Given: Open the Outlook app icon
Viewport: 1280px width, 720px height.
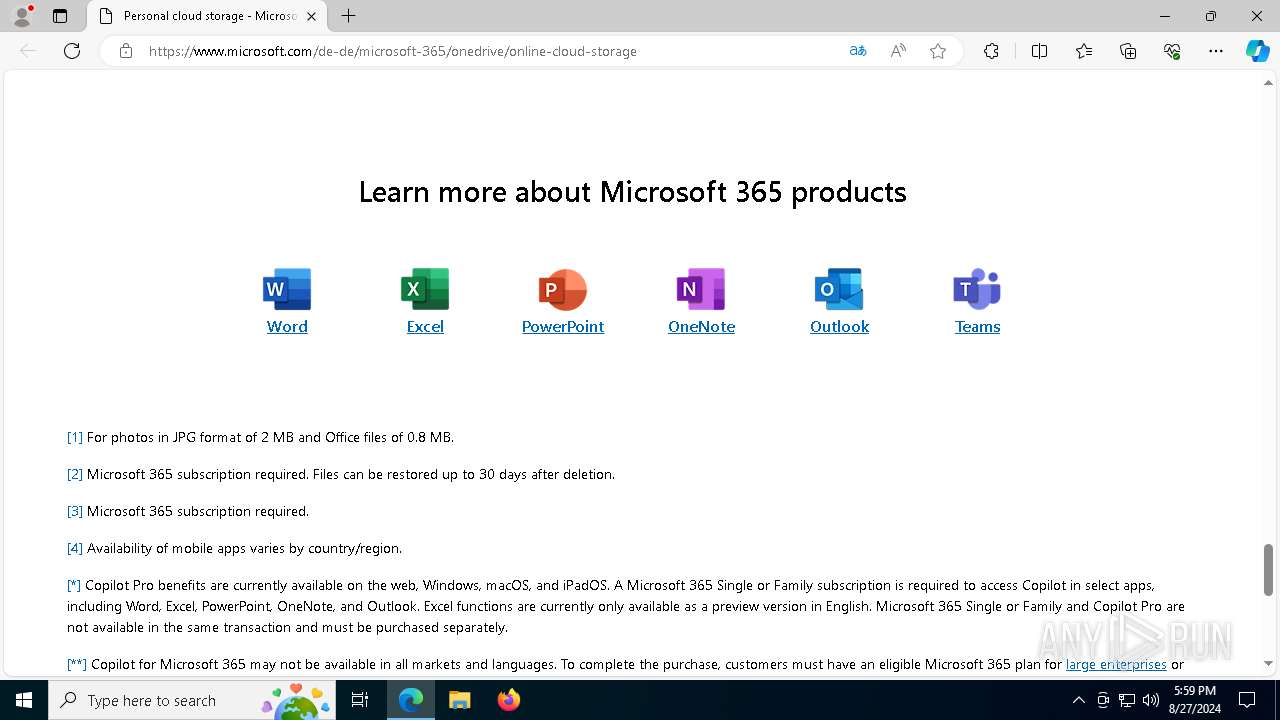Looking at the screenshot, I should point(839,289).
